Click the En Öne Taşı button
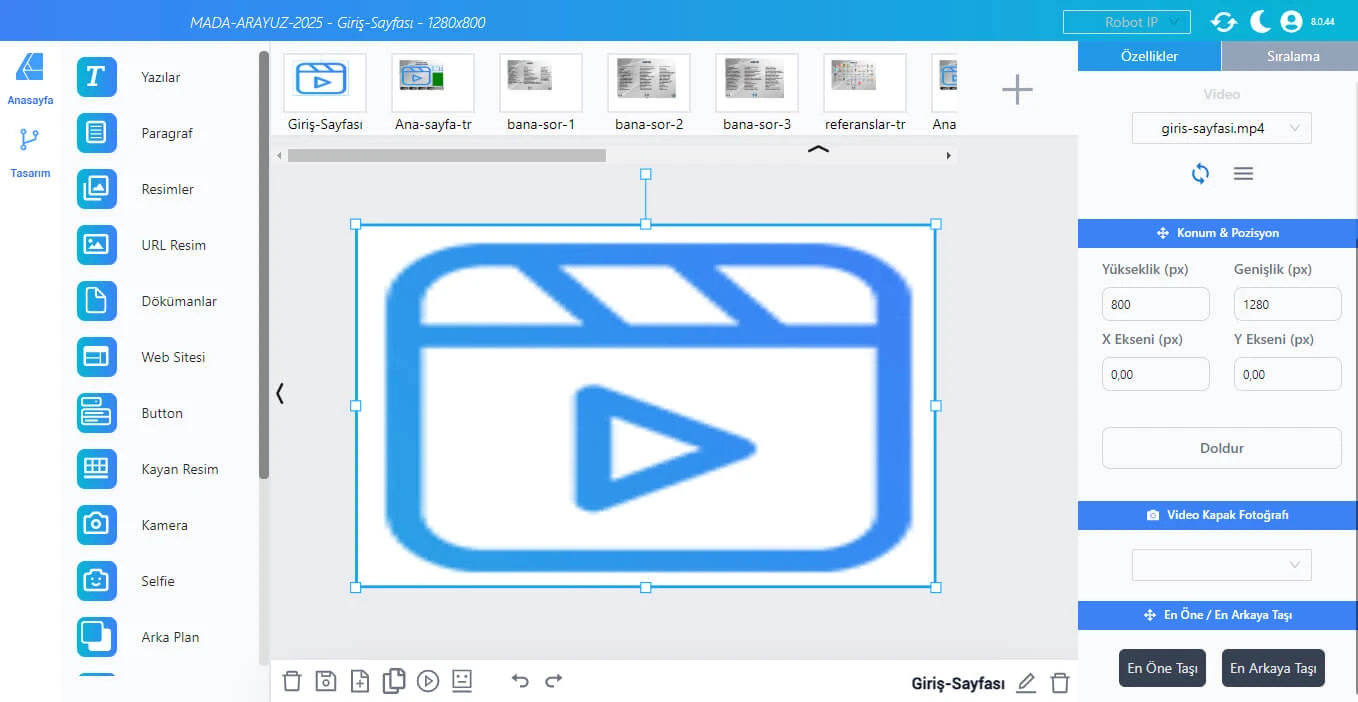 click(x=1162, y=668)
